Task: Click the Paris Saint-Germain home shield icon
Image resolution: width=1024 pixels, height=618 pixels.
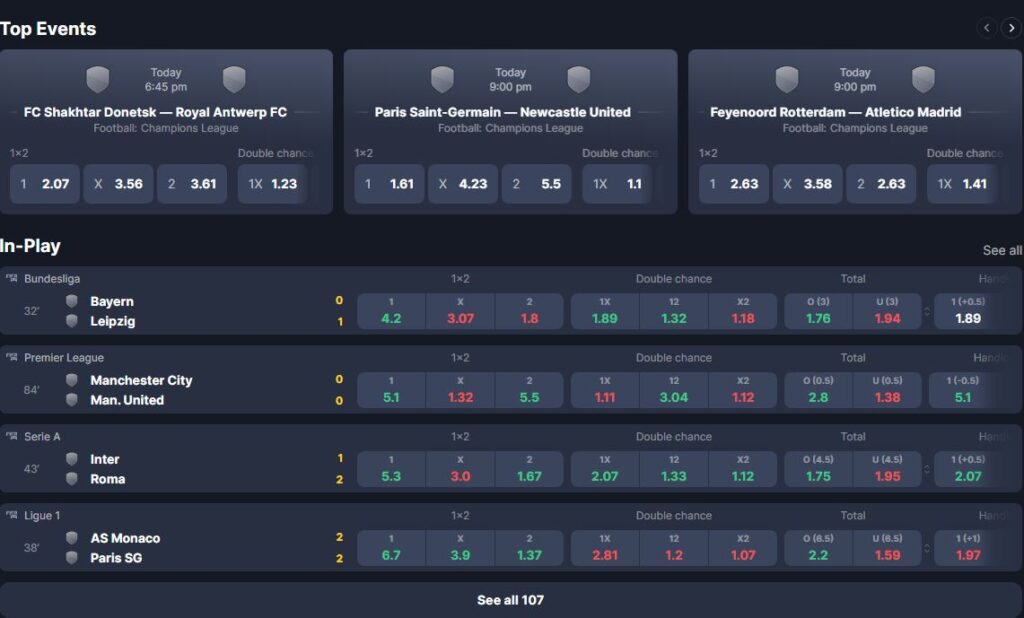Action: (x=442, y=80)
